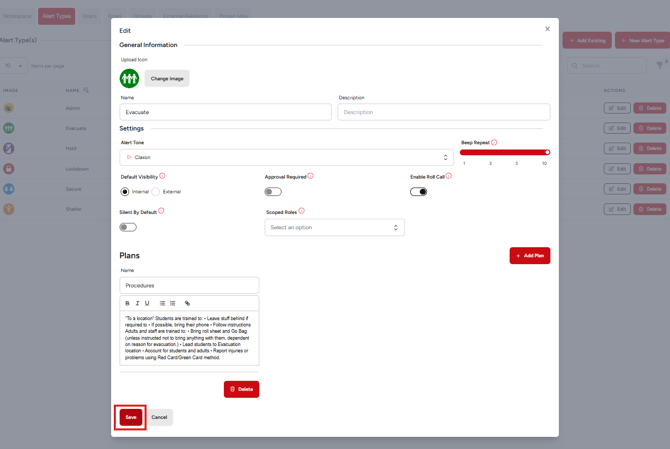The height and width of the screenshot is (449, 670).
Task: Disable the Enable Roll Call switch
Action: coord(419,191)
